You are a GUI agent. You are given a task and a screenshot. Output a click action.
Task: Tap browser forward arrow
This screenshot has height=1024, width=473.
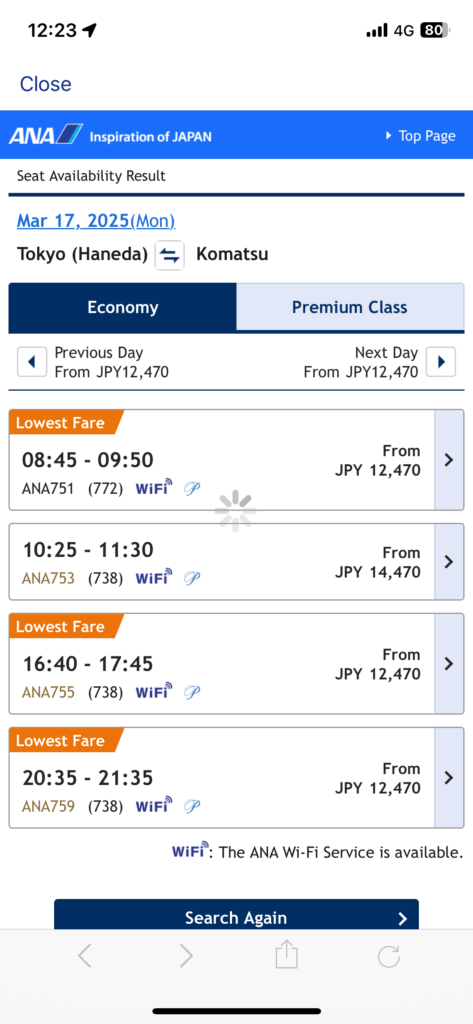[186, 957]
